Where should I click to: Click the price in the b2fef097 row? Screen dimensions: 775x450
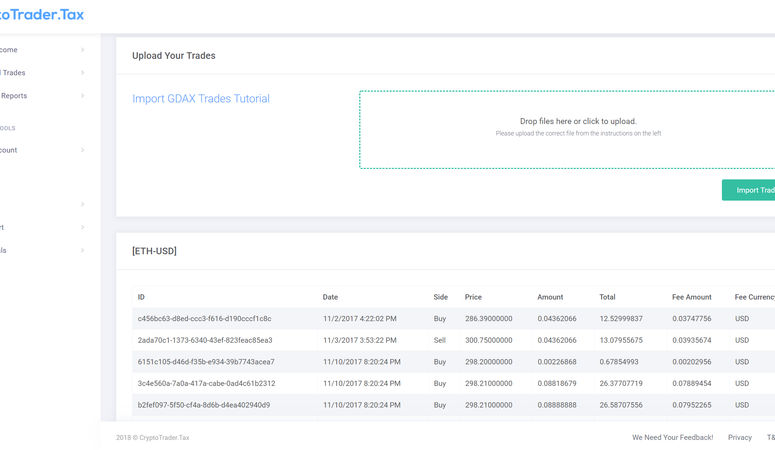[x=488, y=405]
